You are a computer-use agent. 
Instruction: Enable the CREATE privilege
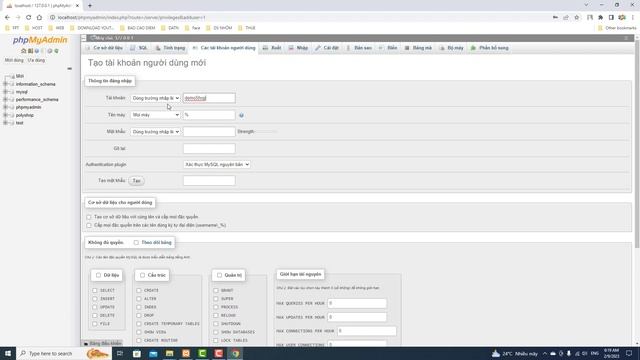tap(139, 290)
